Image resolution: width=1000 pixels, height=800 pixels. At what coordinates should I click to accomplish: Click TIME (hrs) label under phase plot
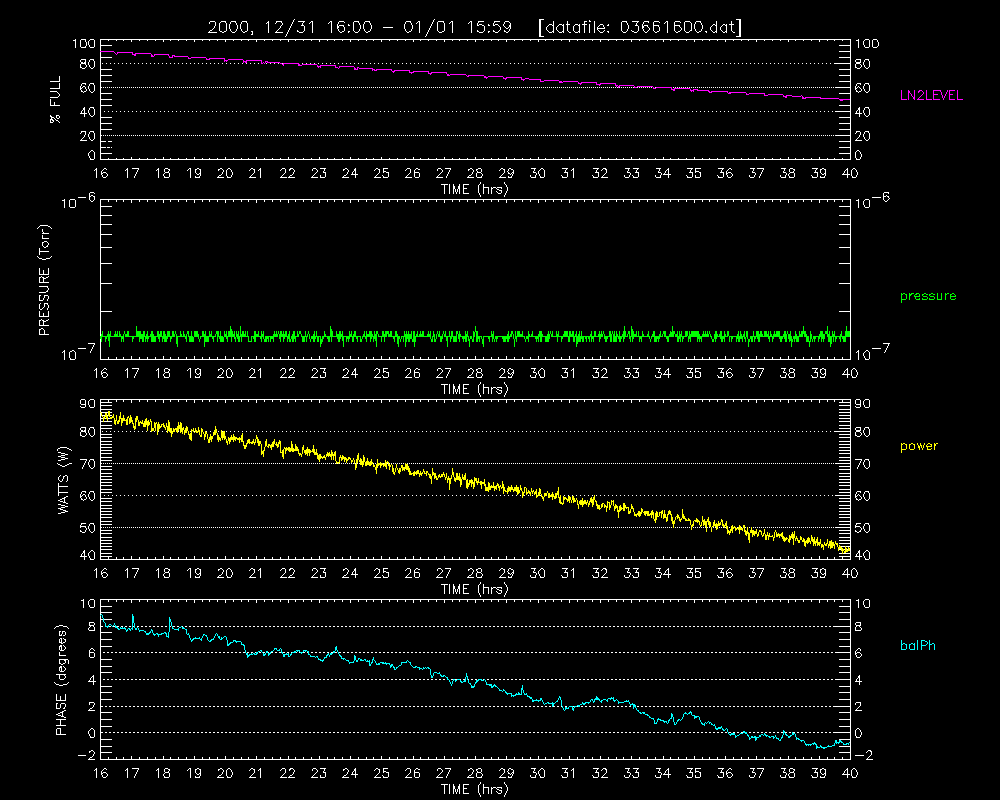point(474,789)
